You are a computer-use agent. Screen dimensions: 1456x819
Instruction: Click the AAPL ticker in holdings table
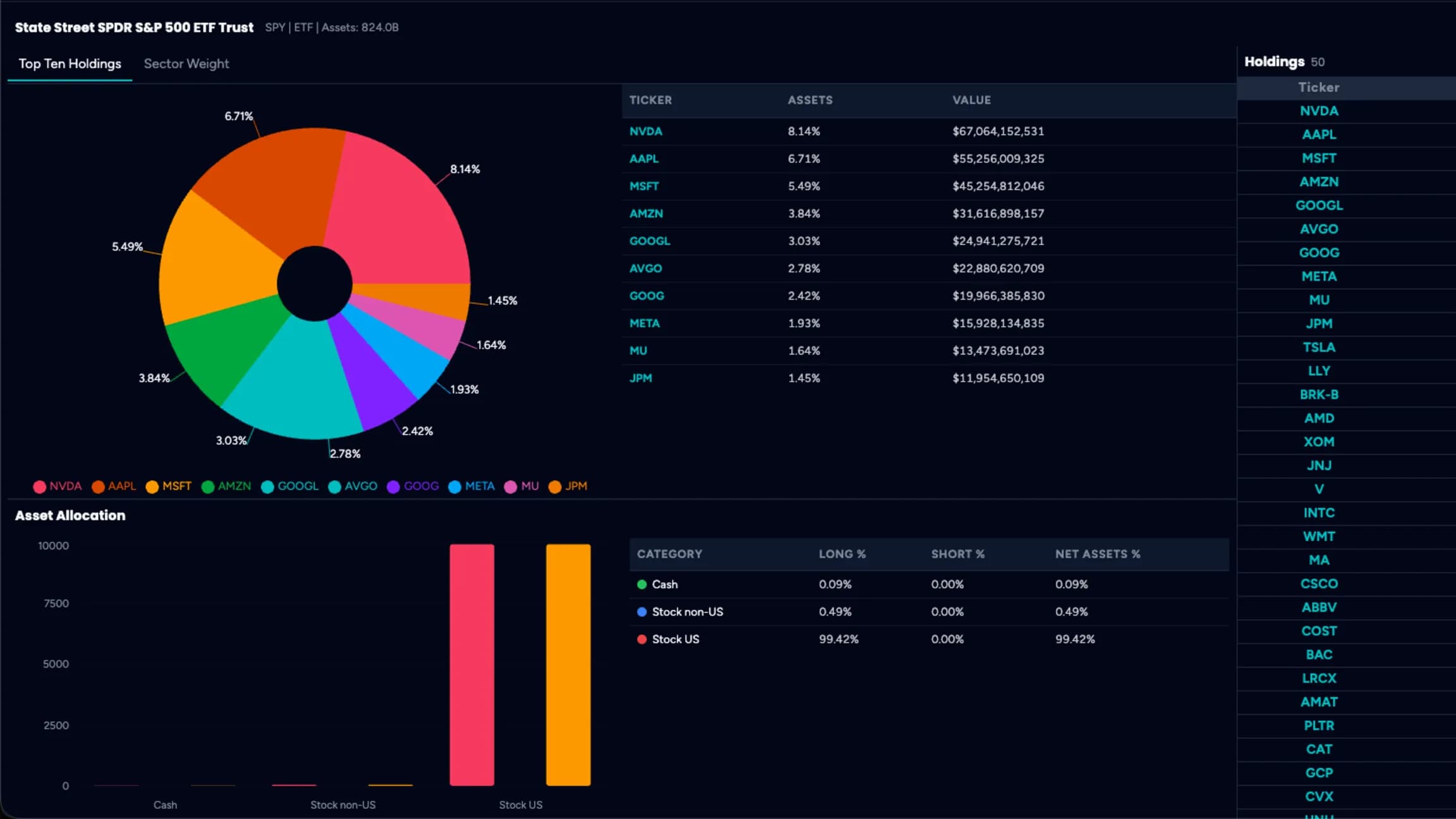pos(644,159)
